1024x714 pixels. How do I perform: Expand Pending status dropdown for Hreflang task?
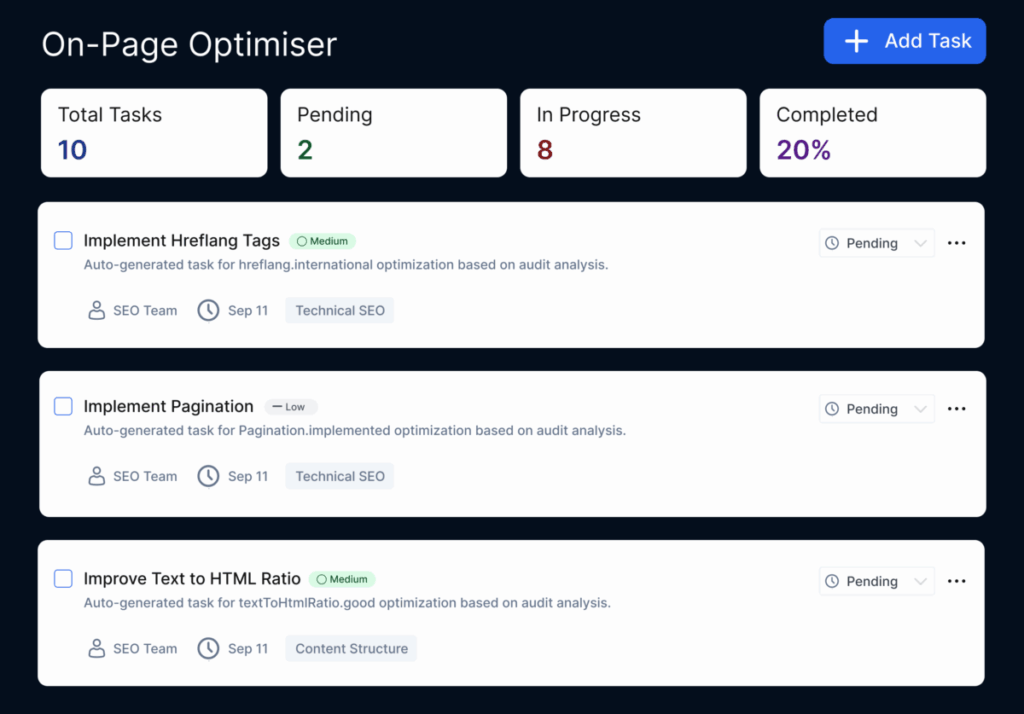876,243
